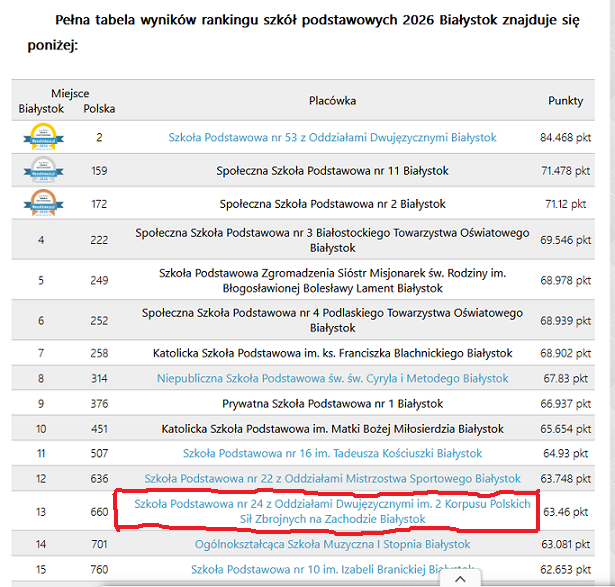Click Poland rank 172 cell
615x587 pixels.
point(99,204)
